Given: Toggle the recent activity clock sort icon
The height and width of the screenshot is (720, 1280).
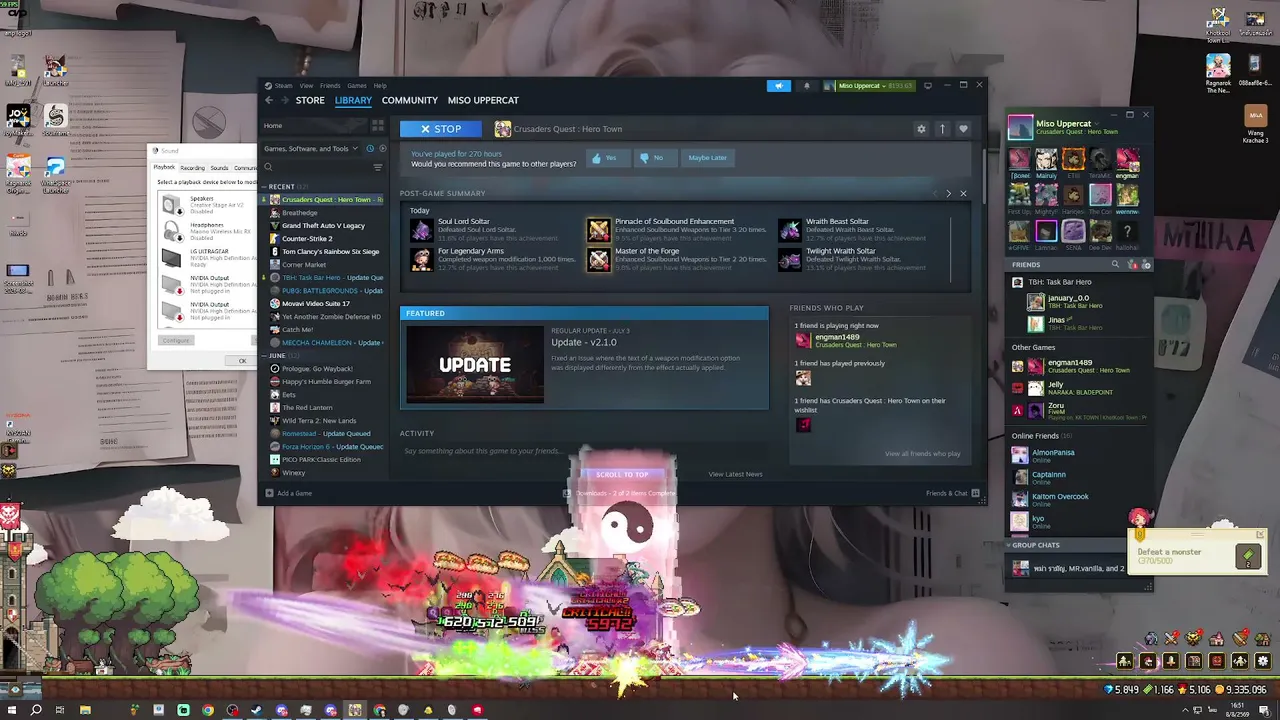Looking at the screenshot, I should tap(370, 149).
